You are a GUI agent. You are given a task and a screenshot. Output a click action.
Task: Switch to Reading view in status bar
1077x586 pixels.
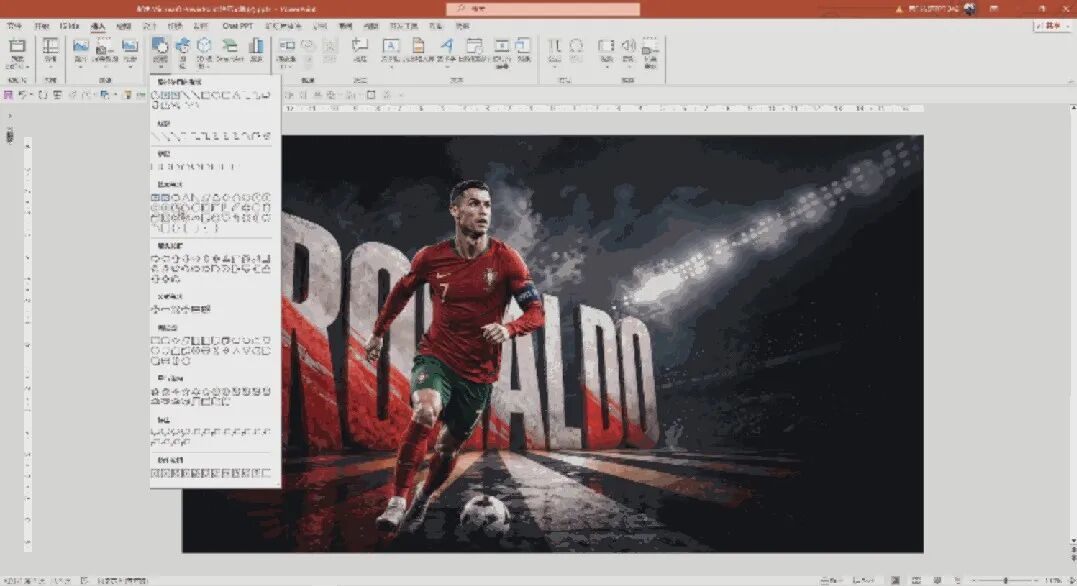pyautogui.click(x=937, y=581)
